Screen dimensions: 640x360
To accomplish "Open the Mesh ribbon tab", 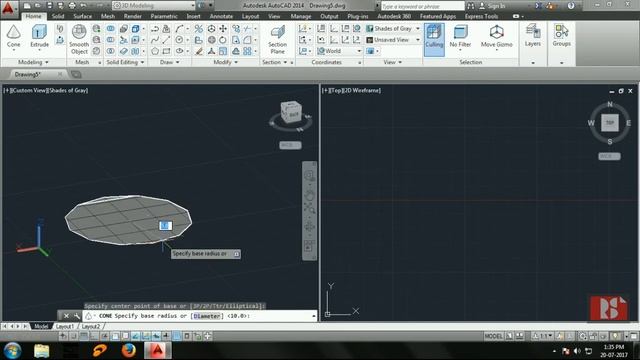I will coord(108,16).
